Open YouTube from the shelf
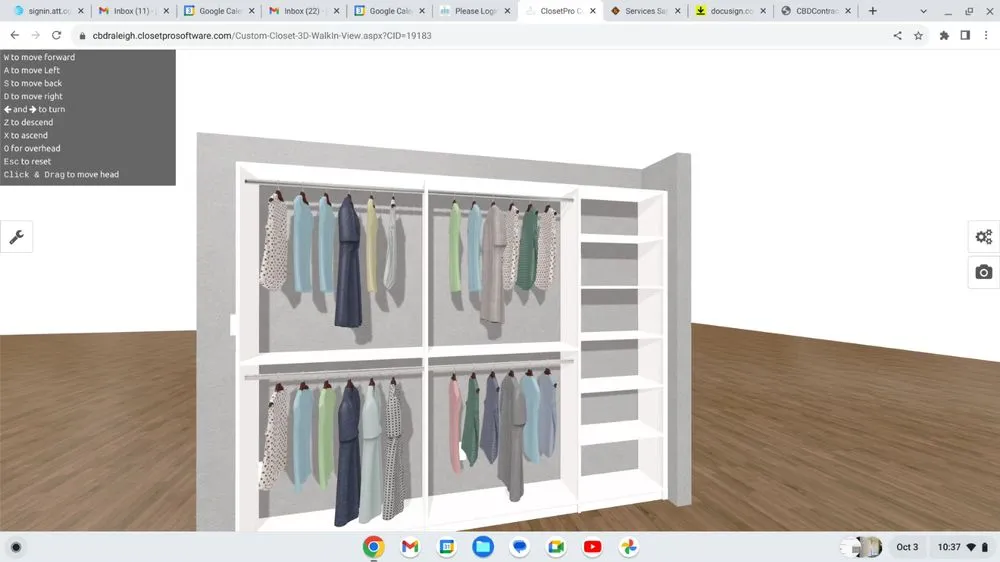This screenshot has width=1000, height=562. pyautogui.click(x=592, y=547)
